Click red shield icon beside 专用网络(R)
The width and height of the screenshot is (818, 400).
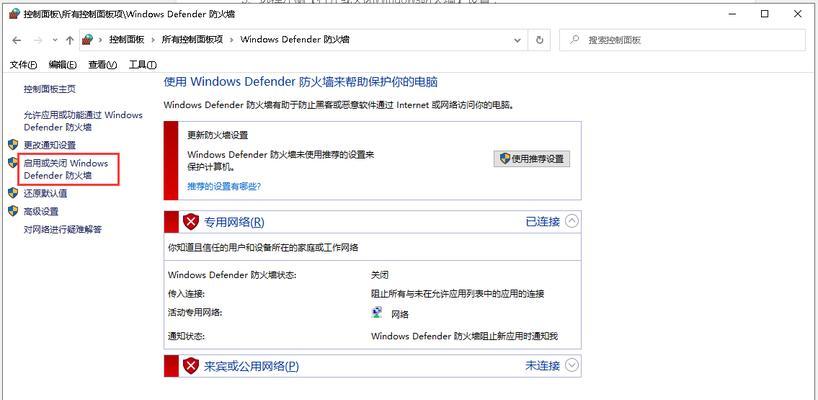tap(191, 222)
